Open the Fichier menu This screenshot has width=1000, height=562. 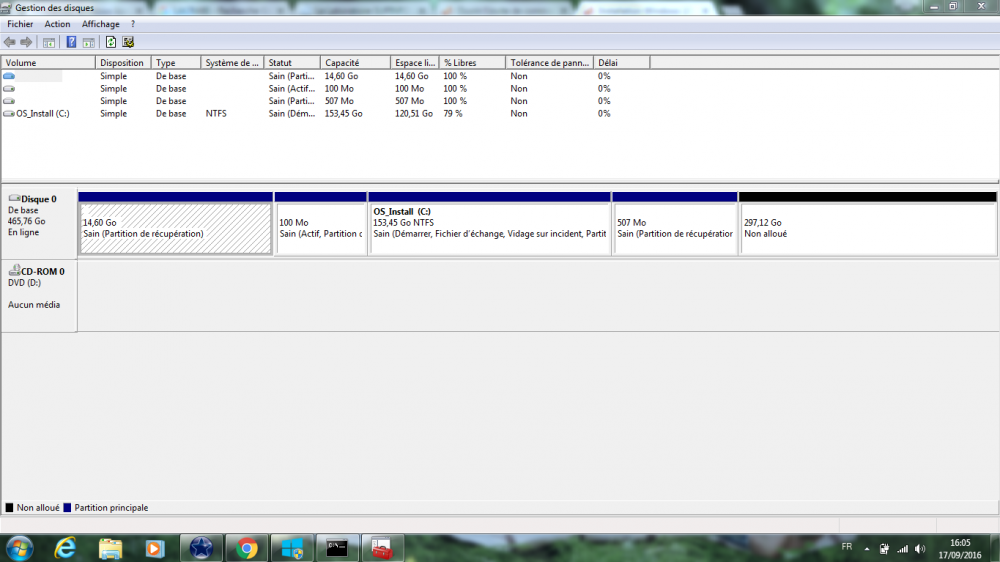click(x=20, y=24)
